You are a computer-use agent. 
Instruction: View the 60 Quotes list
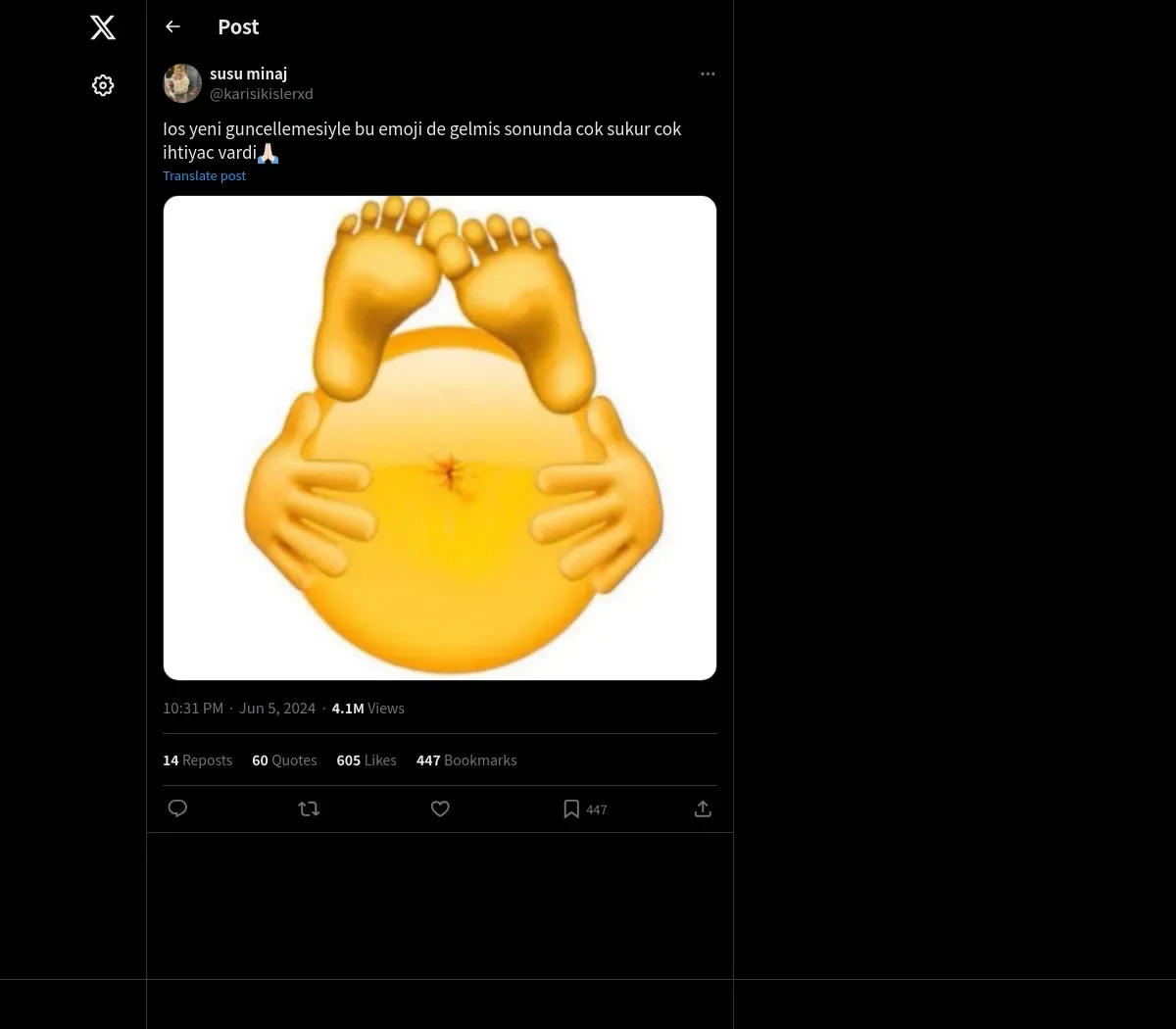pyautogui.click(x=284, y=760)
